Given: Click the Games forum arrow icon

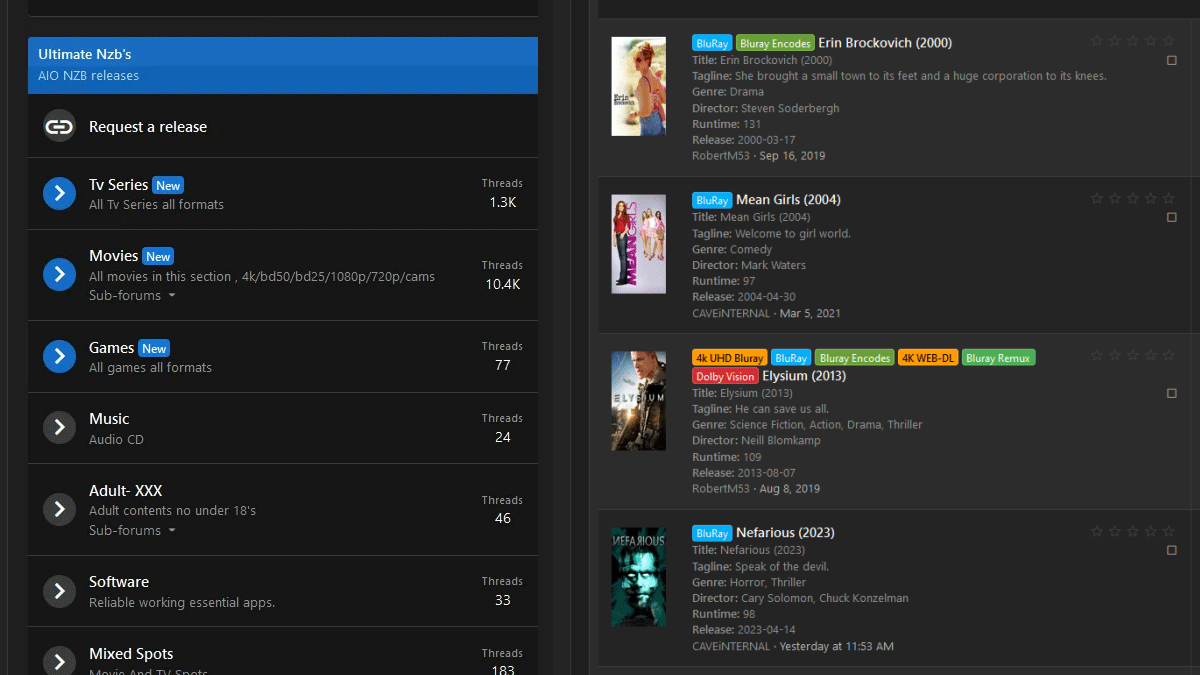Looking at the screenshot, I should (x=59, y=356).
